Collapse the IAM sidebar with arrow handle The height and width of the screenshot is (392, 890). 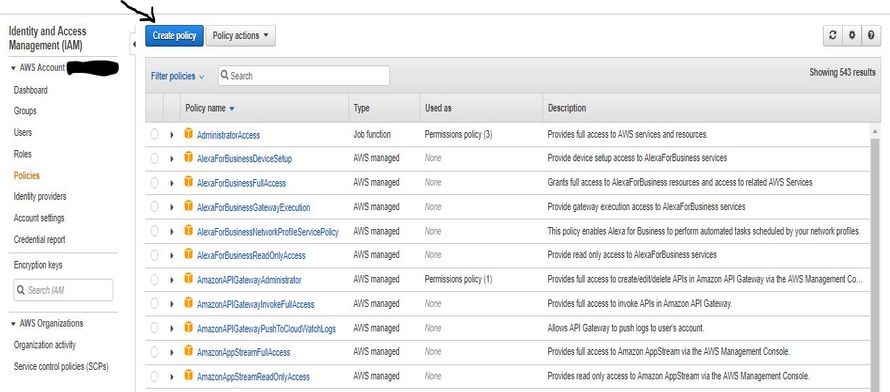click(133, 44)
